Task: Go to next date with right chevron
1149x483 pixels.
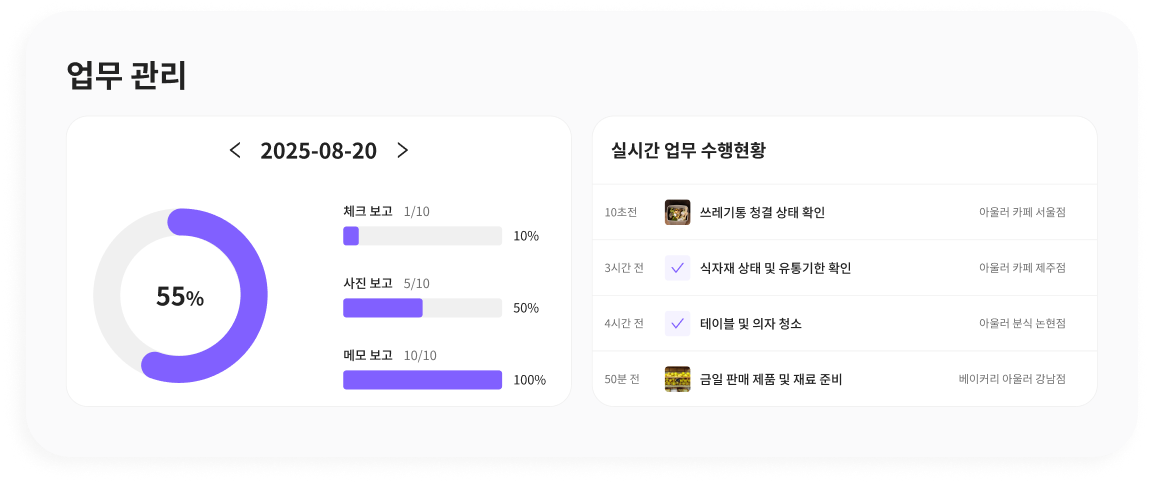Action: point(402,150)
